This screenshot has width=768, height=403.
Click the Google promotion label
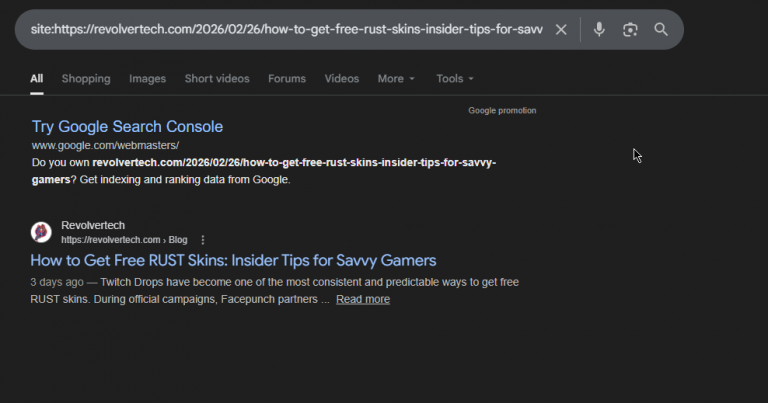(x=502, y=111)
